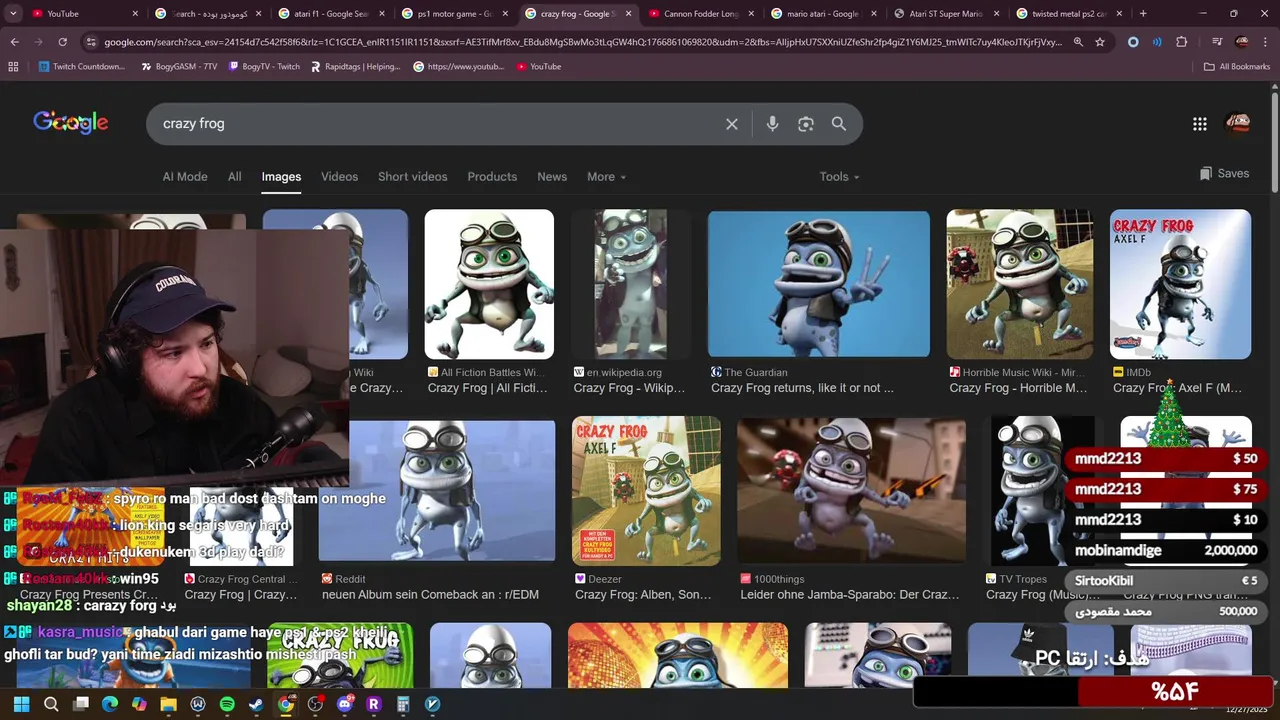Screen dimensions: 1280x720
Task: Open Twitch Countdown bookmark
Action: (x=82, y=66)
